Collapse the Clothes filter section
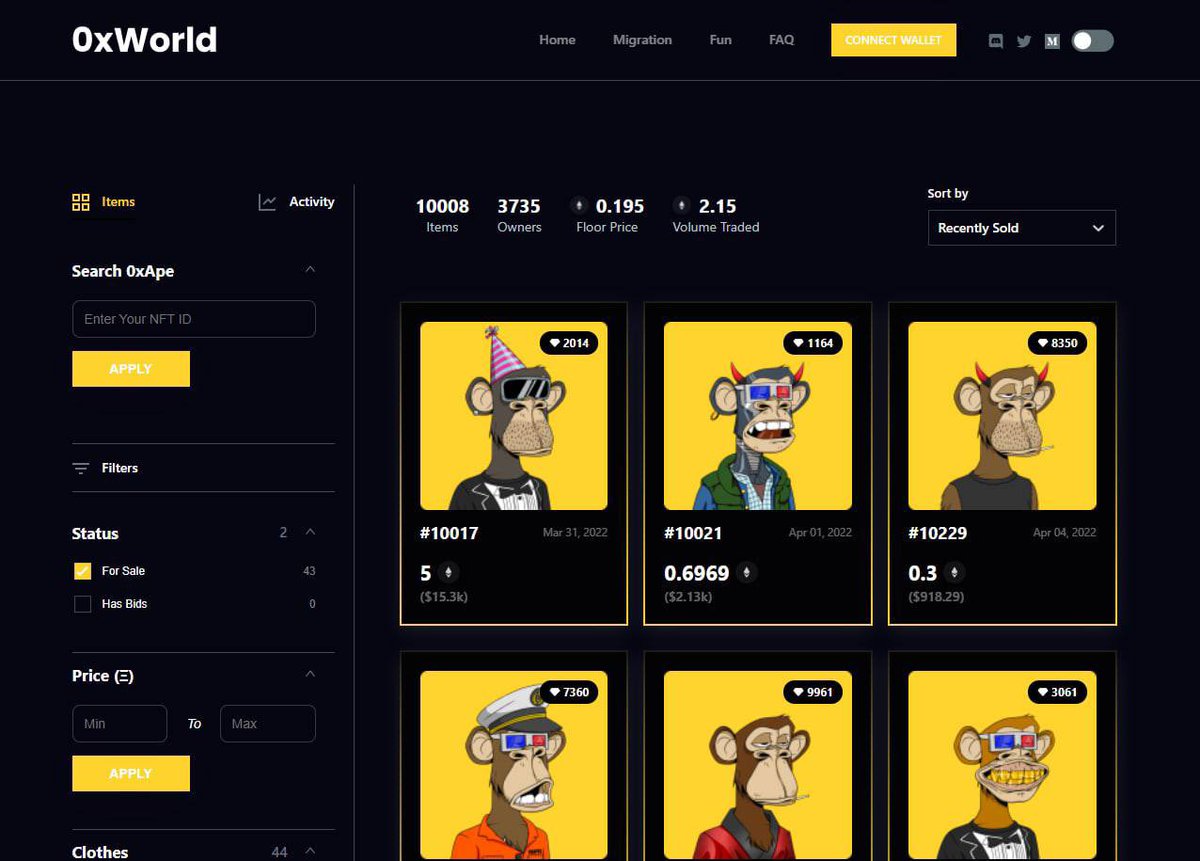The image size is (1200, 861). point(310,852)
